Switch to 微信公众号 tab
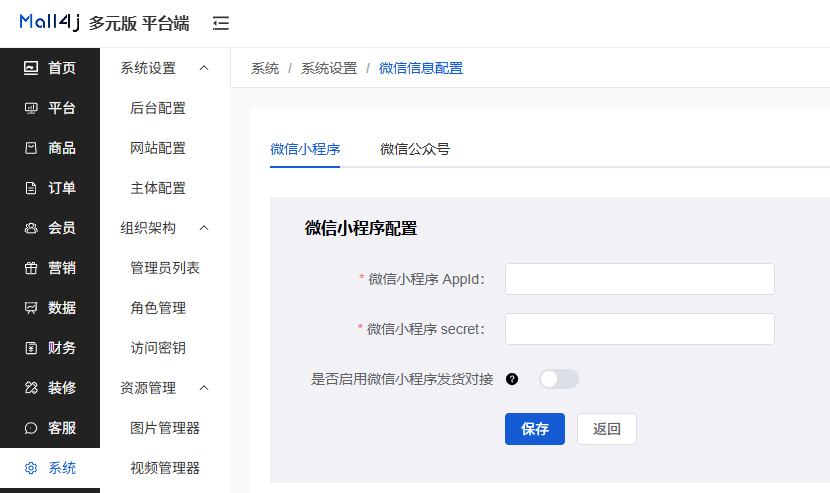Image resolution: width=830 pixels, height=493 pixels. coord(414,149)
